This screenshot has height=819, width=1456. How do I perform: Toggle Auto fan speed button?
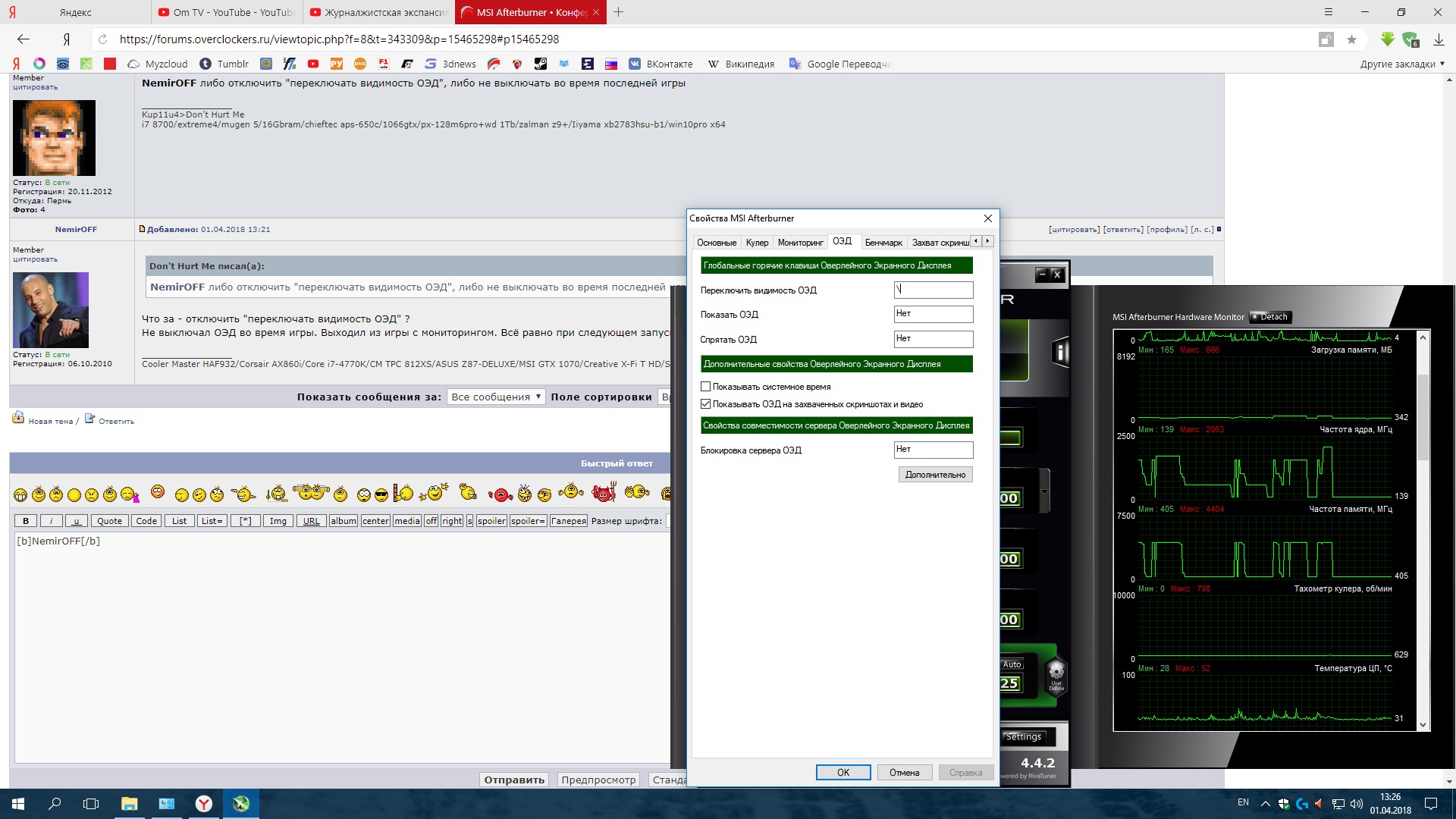(1012, 664)
